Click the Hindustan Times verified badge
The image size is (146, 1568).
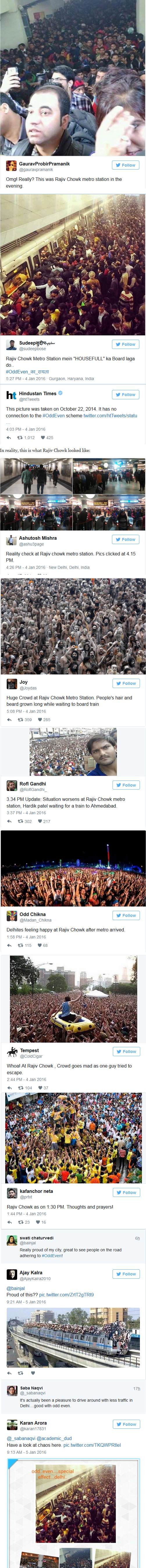coord(60,393)
